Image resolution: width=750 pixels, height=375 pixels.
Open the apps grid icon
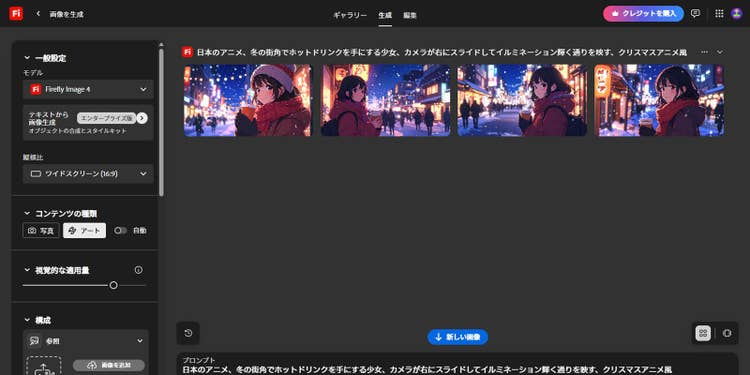click(719, 13)
